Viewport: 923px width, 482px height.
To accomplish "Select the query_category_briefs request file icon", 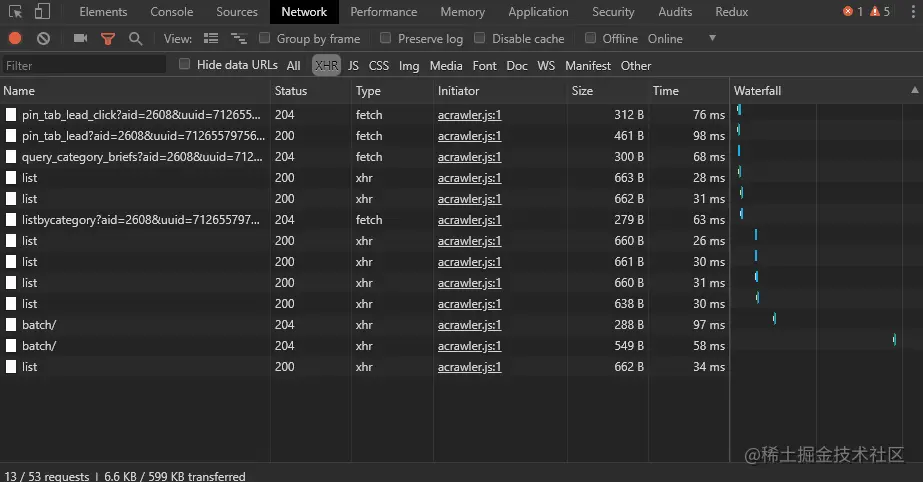I will point(11,157).
